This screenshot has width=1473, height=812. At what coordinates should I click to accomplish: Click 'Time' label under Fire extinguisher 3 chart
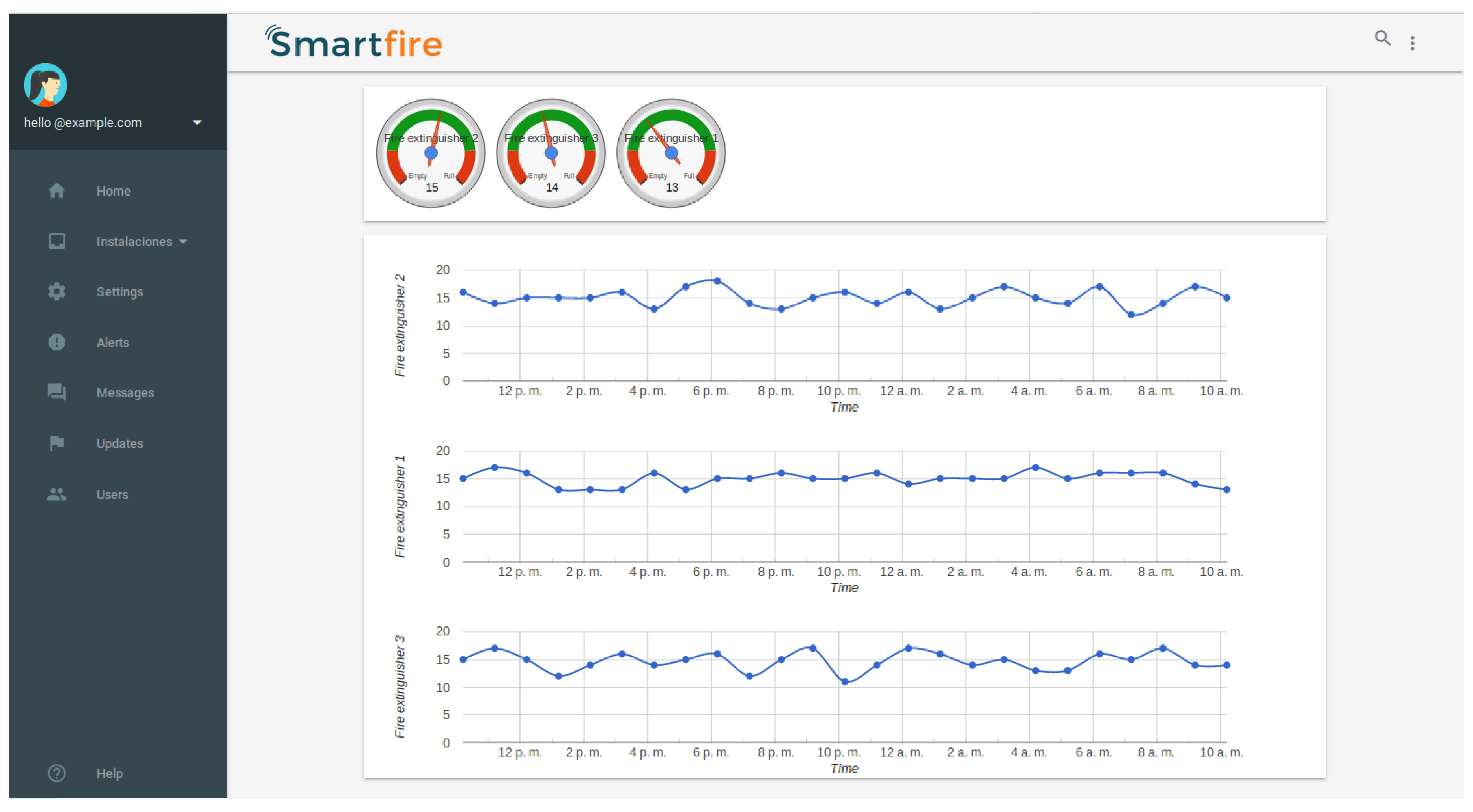coord(845,769)
